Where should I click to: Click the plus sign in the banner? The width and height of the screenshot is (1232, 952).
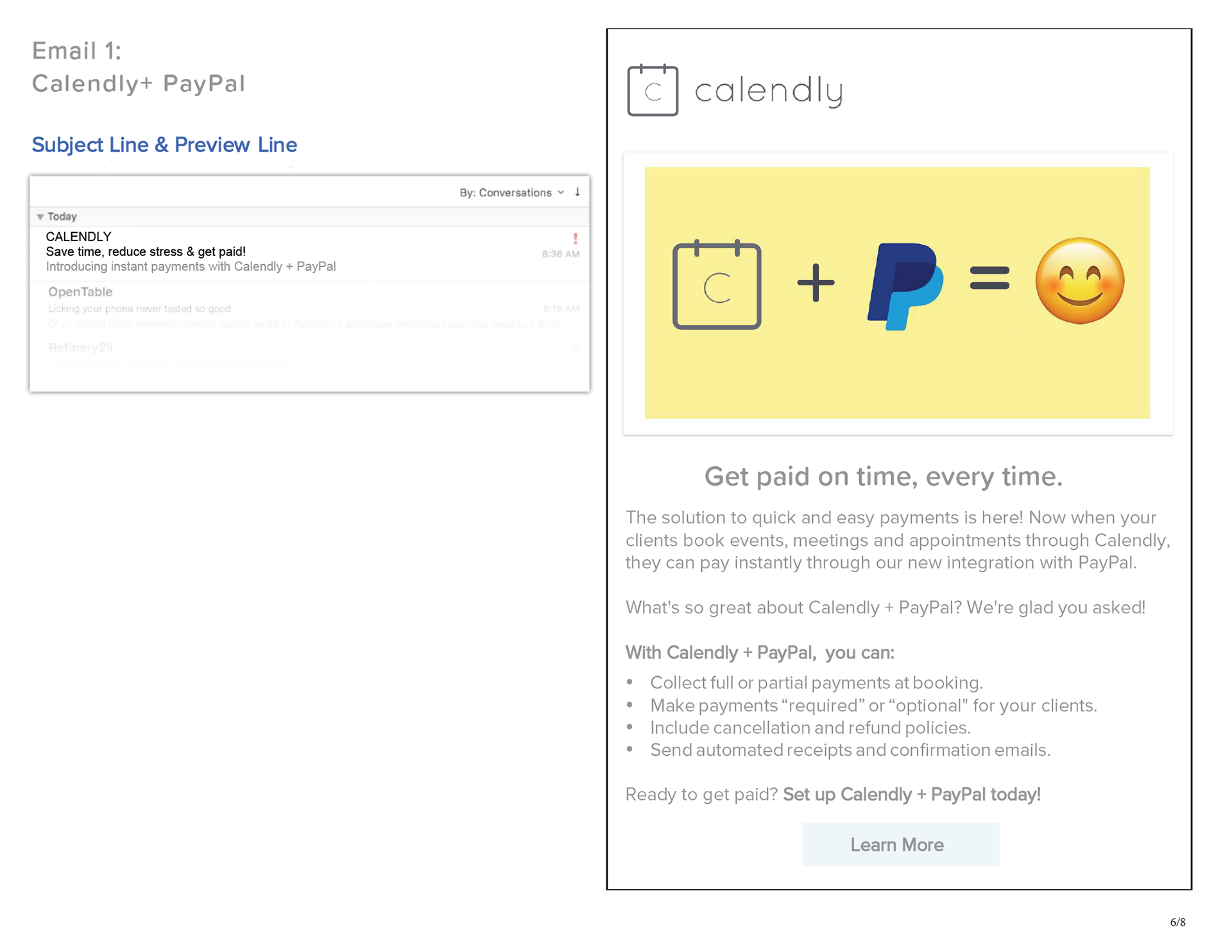[816, 282]
